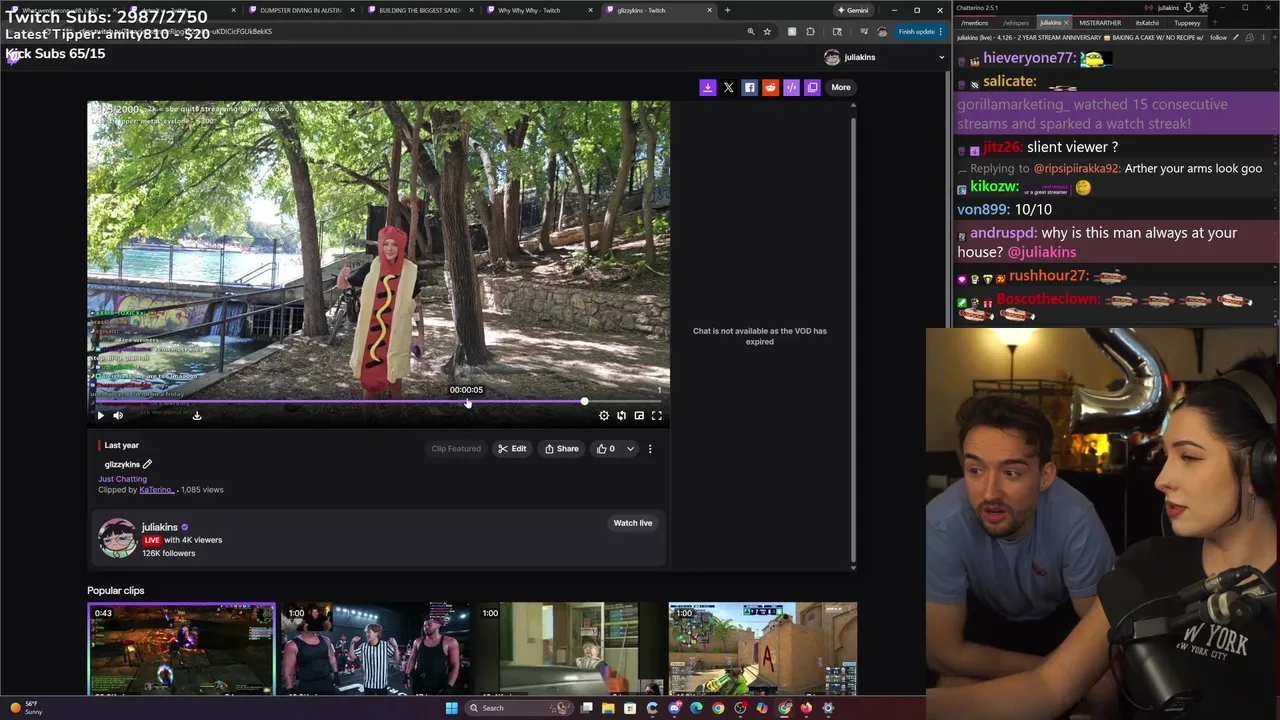The height and width of the screenshot is (720, 1280).
Task: Click the juliakins channel avatar
Action: click(x=117, y=538)
